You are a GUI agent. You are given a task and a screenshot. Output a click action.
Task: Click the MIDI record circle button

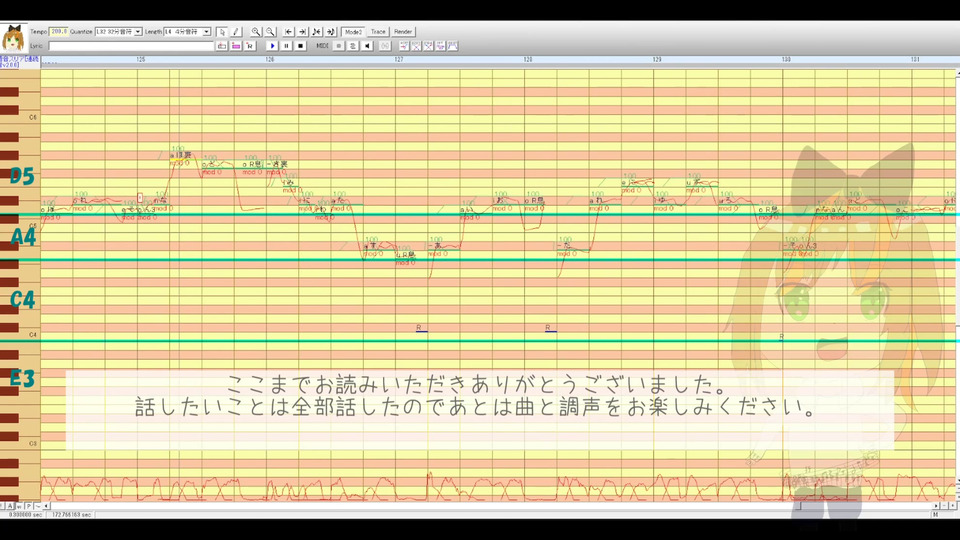coord(339,46)
